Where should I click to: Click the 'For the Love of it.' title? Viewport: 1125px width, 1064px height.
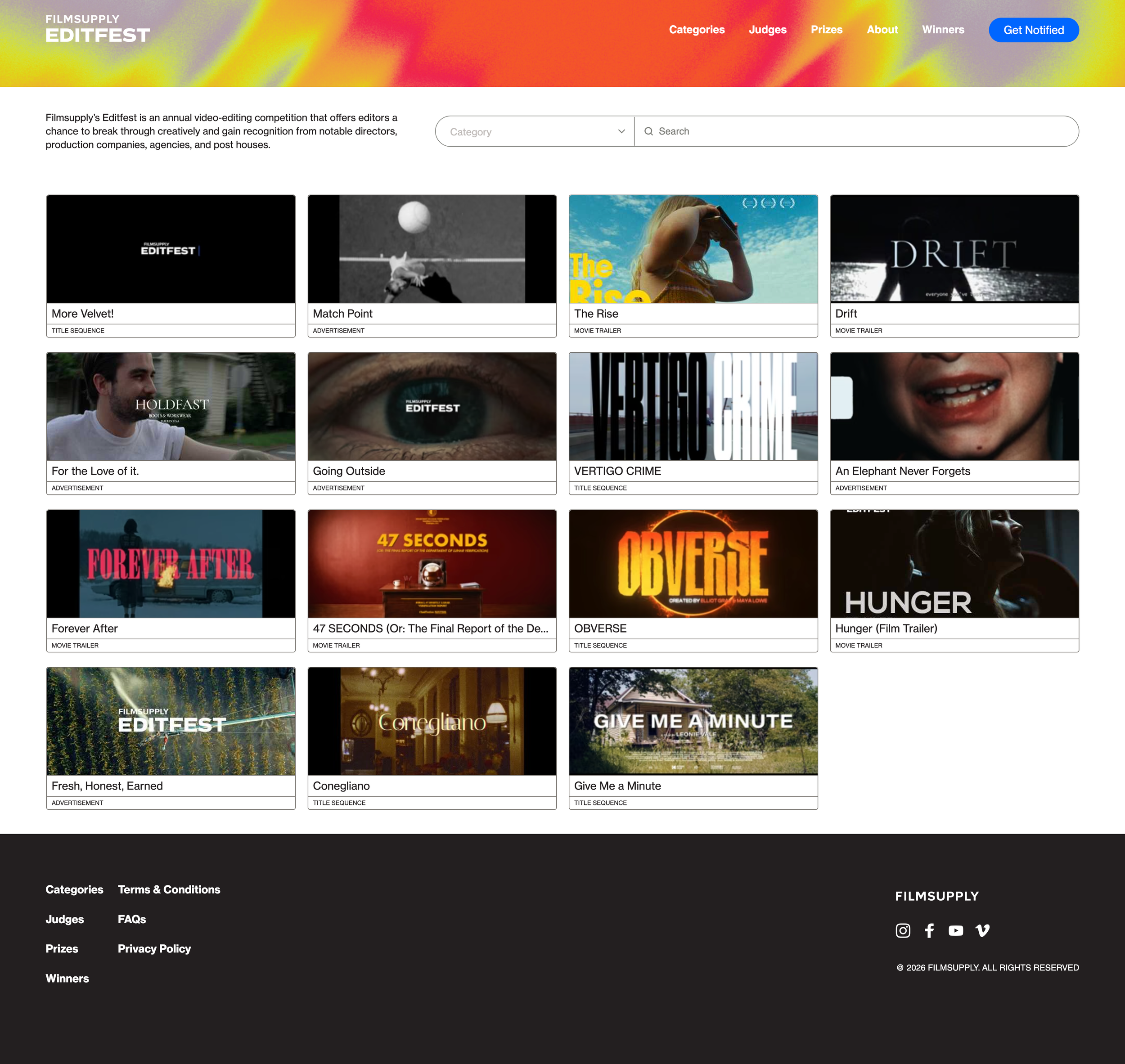click(95, 471)
